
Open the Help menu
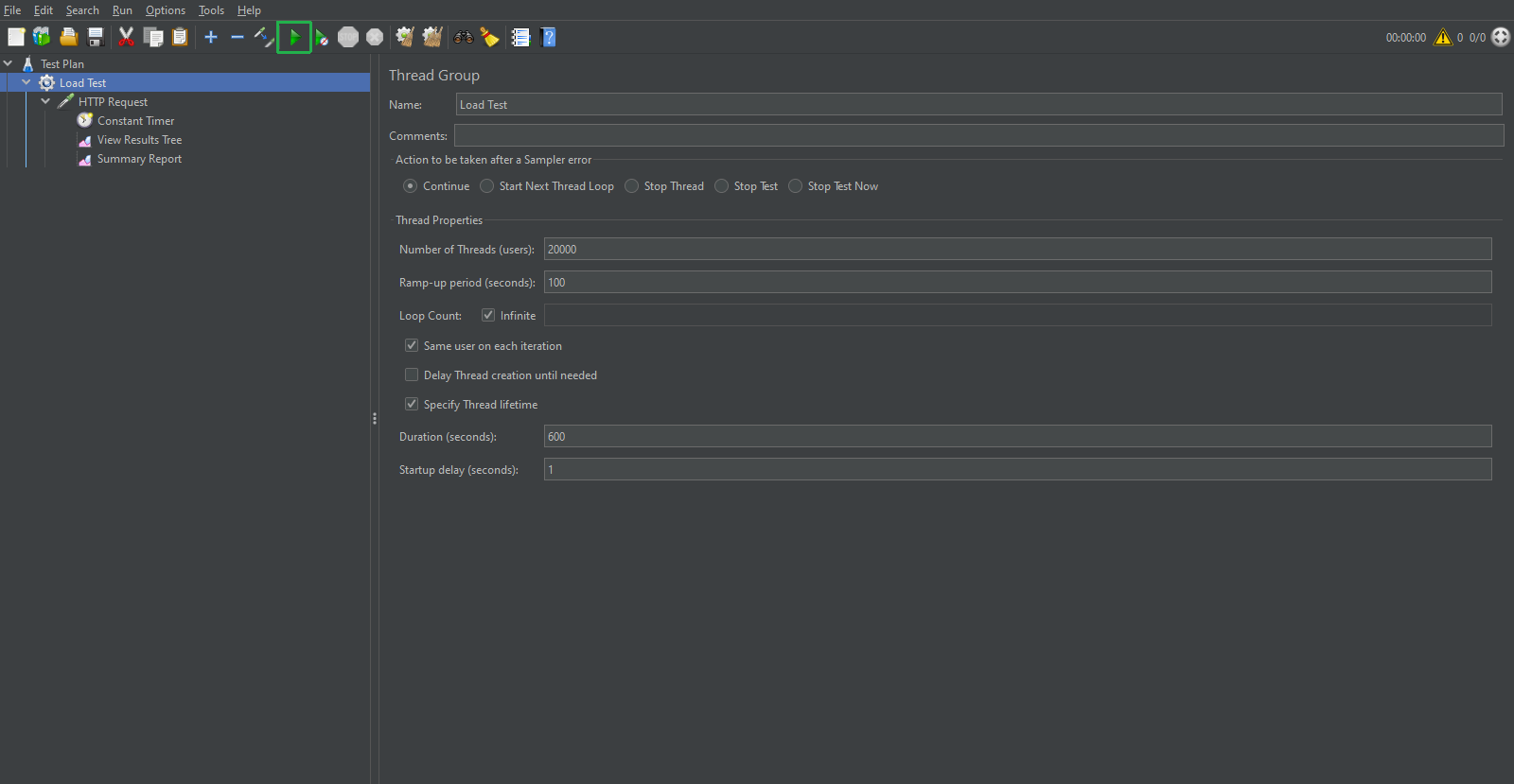249,10
